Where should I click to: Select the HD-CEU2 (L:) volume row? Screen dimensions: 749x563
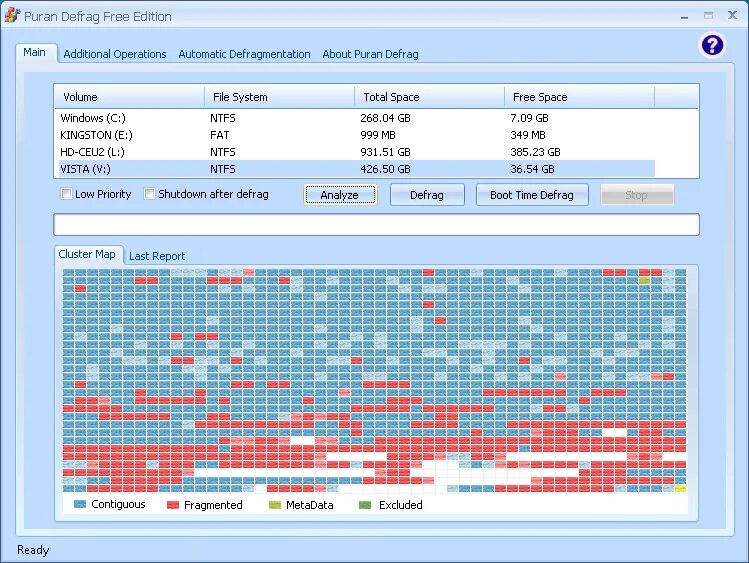point(356,152)
